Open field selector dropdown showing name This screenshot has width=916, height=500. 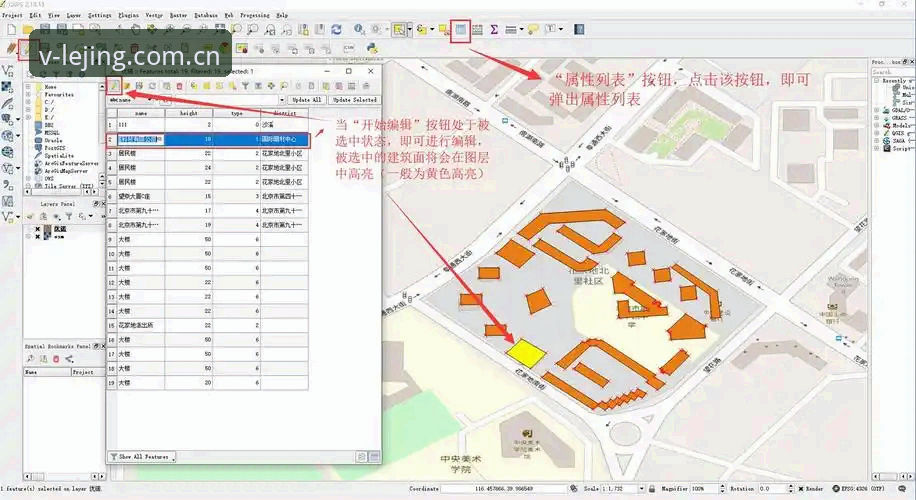coord(133,100)
